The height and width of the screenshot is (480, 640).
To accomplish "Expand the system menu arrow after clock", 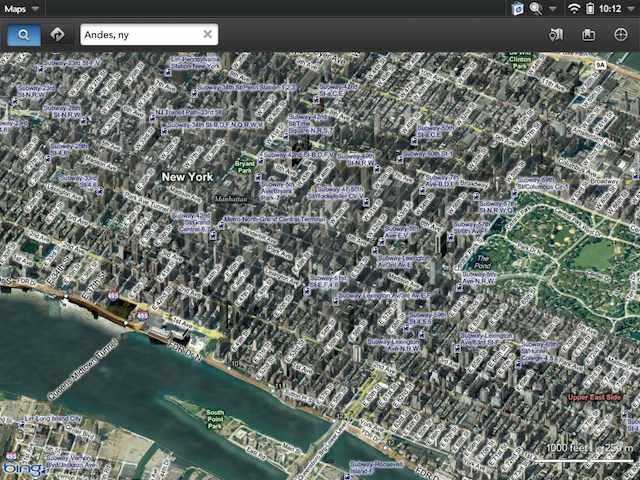I will point(631,9).
